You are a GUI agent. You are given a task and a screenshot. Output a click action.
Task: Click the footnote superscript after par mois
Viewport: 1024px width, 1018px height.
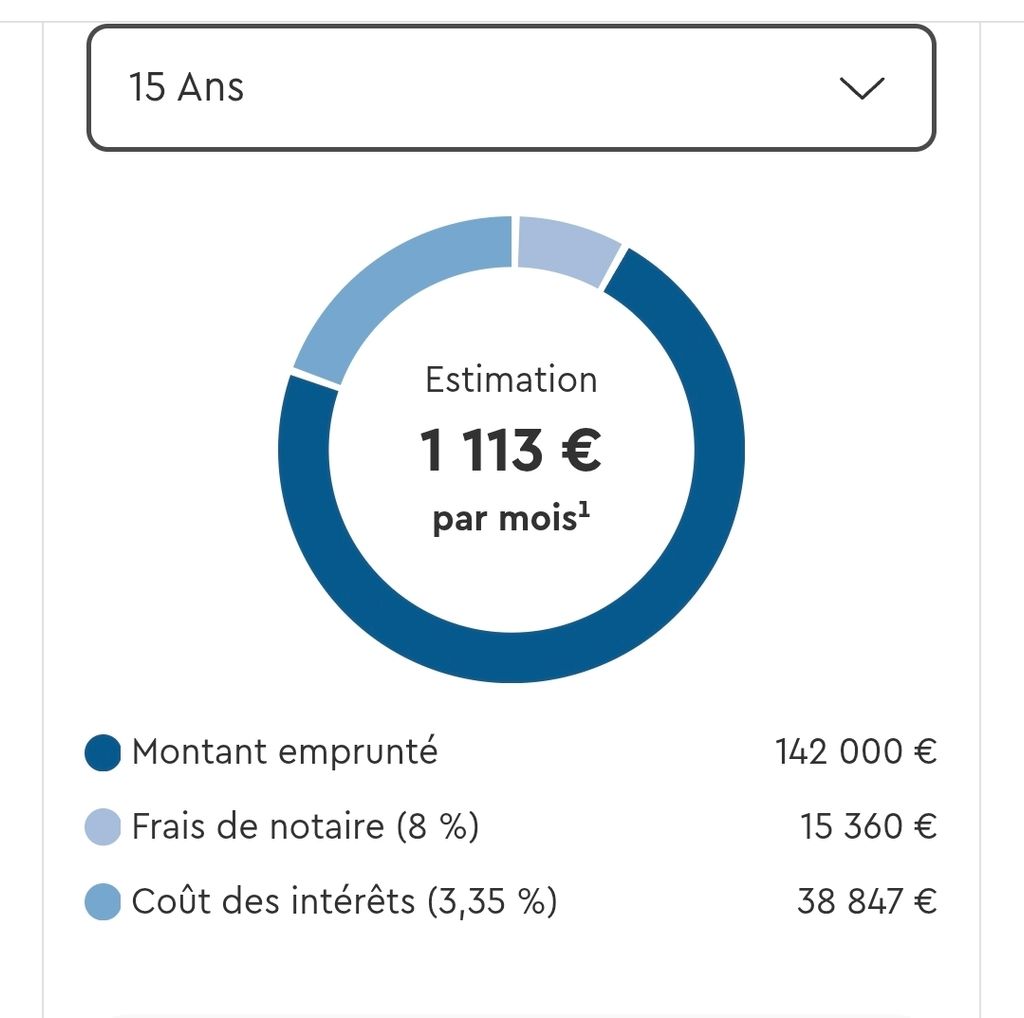(x=584, y=508)
